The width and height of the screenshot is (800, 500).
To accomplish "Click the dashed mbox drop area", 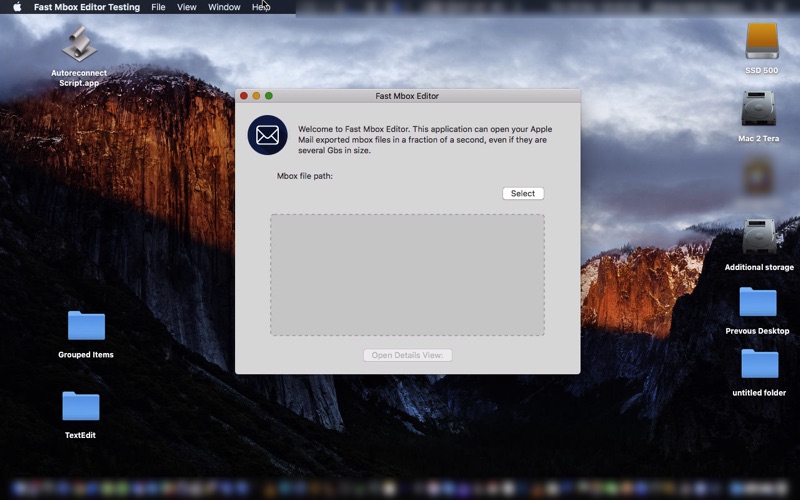I will click(407, 274).
